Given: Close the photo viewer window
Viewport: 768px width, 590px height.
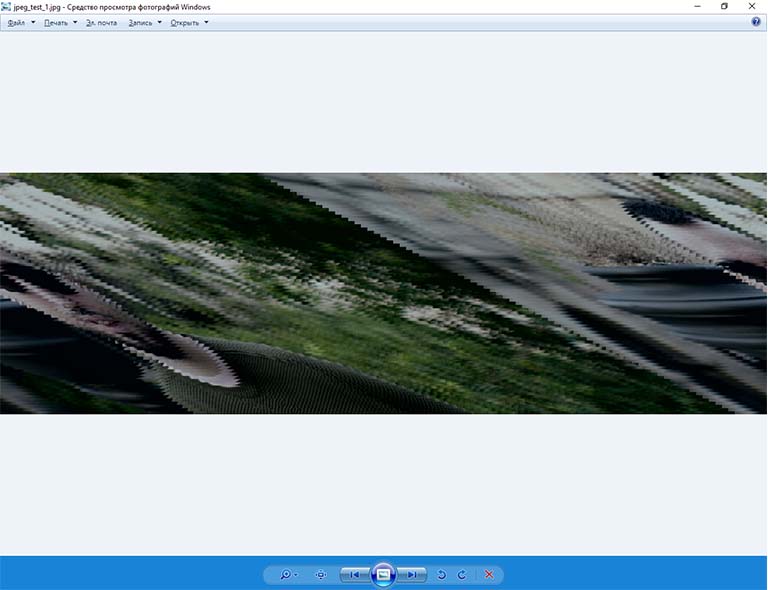Looking at the screenshot, I should pyautogui.click(x=752, y=6).
